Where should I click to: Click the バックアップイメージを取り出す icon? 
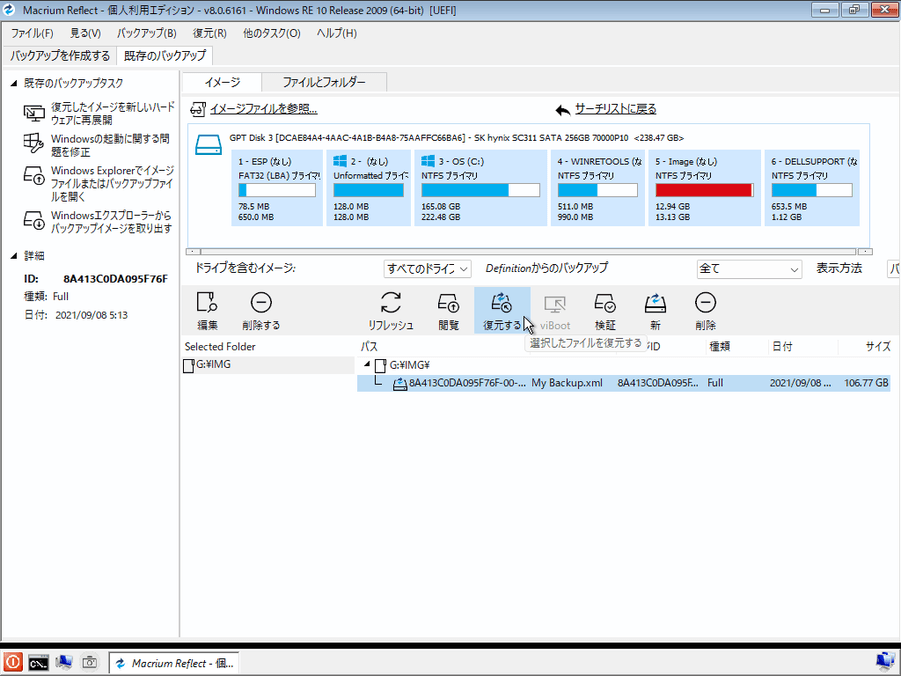pyautogui.click(x=34, y=221)
